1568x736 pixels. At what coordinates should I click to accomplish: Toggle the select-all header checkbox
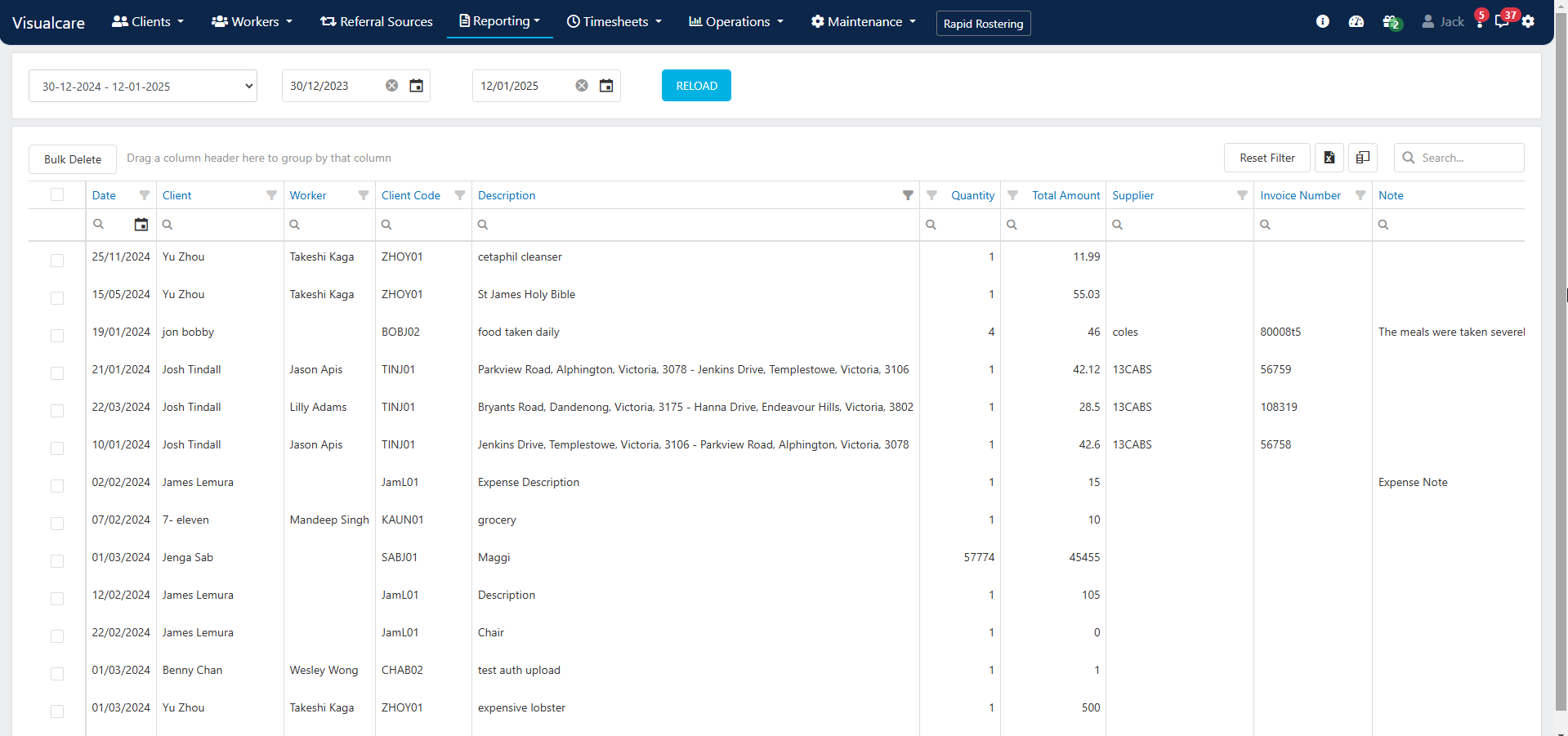pyautogui.click(x=57, y=194)
